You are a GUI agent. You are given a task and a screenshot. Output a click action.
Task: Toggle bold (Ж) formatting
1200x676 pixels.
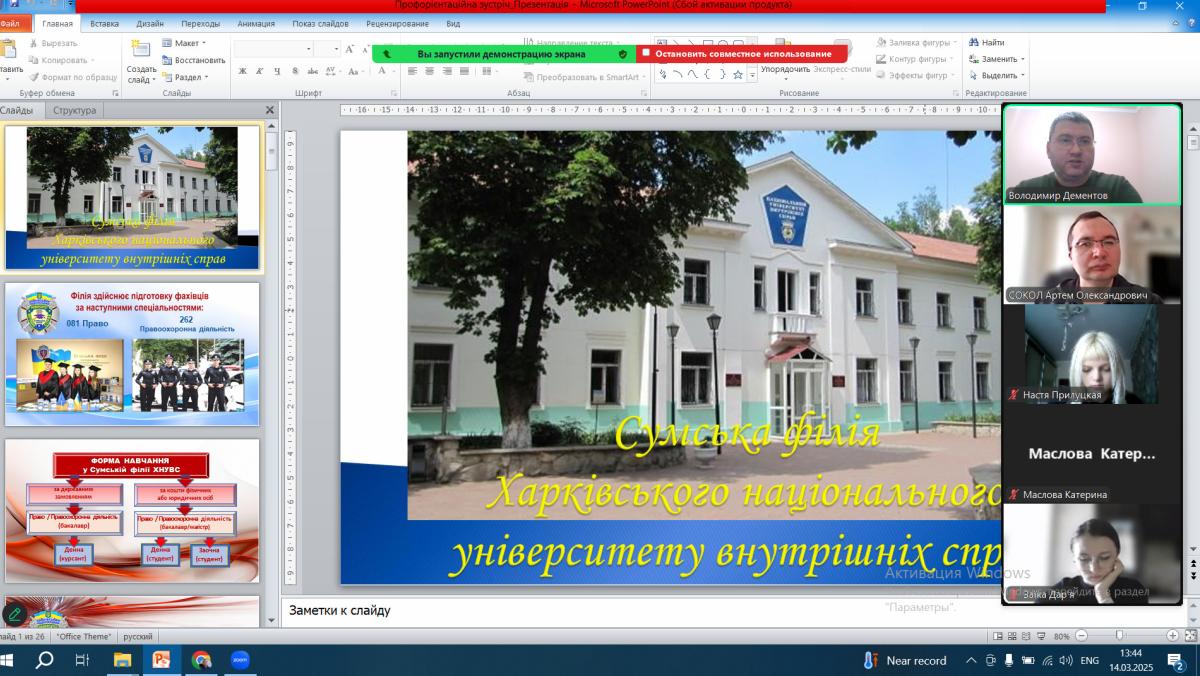pyautogui.click(x=243, y=71)
